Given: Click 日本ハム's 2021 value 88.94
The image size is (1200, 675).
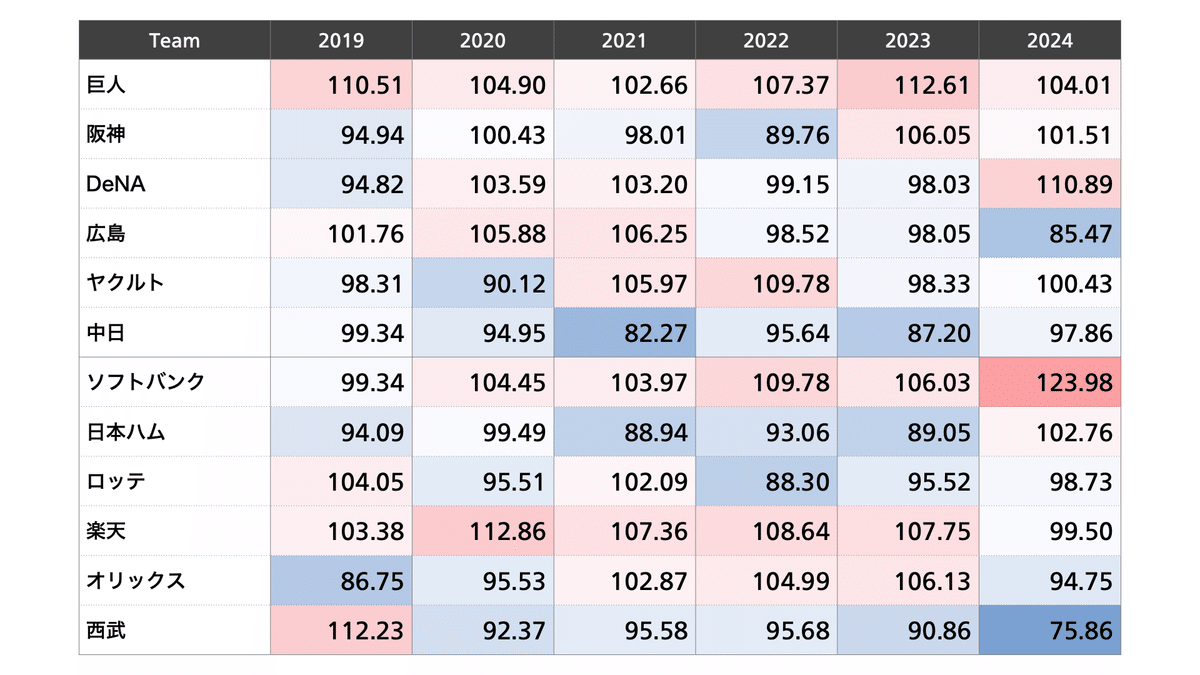Looking at the screenshot, I should point(625,432).
